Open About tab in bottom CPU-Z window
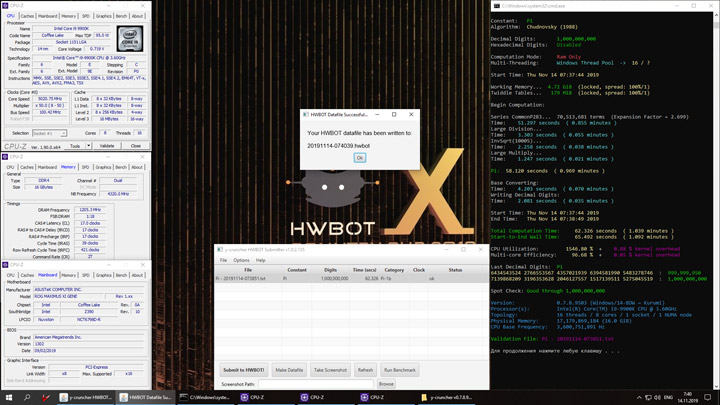 (x=137, y=275)
